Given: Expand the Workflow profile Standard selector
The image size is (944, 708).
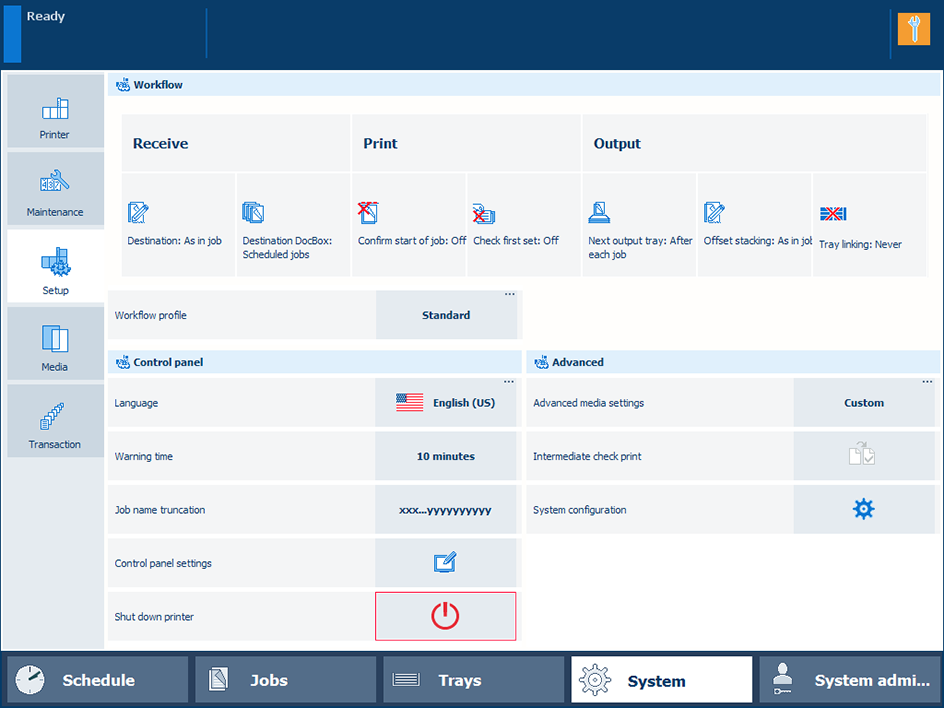Looking at the screenshot, I should pyautogui.click(x=446, y=315).
